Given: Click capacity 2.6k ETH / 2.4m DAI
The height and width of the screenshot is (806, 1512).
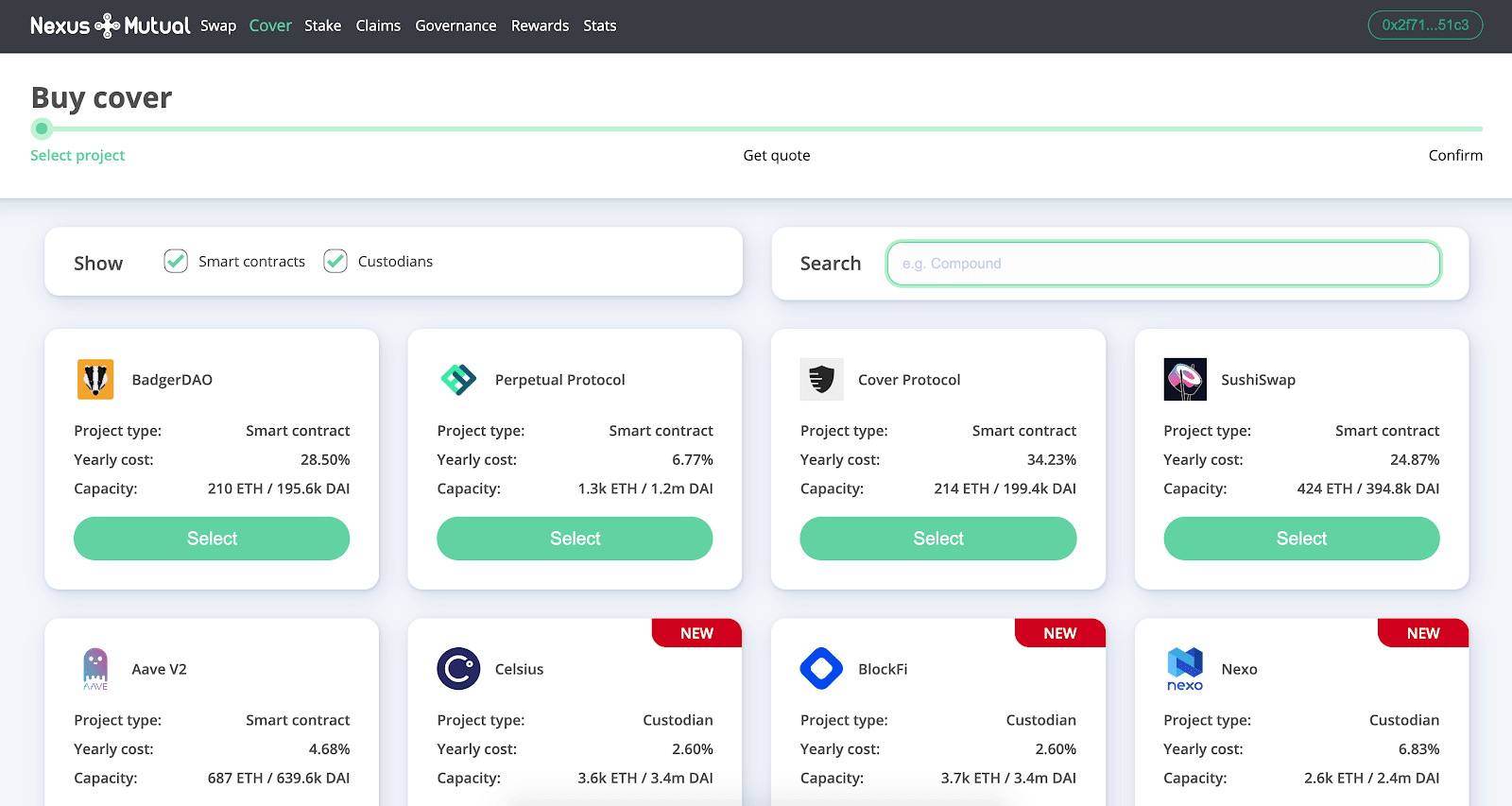Looking at the screenshot, I should click(1372, 778).
